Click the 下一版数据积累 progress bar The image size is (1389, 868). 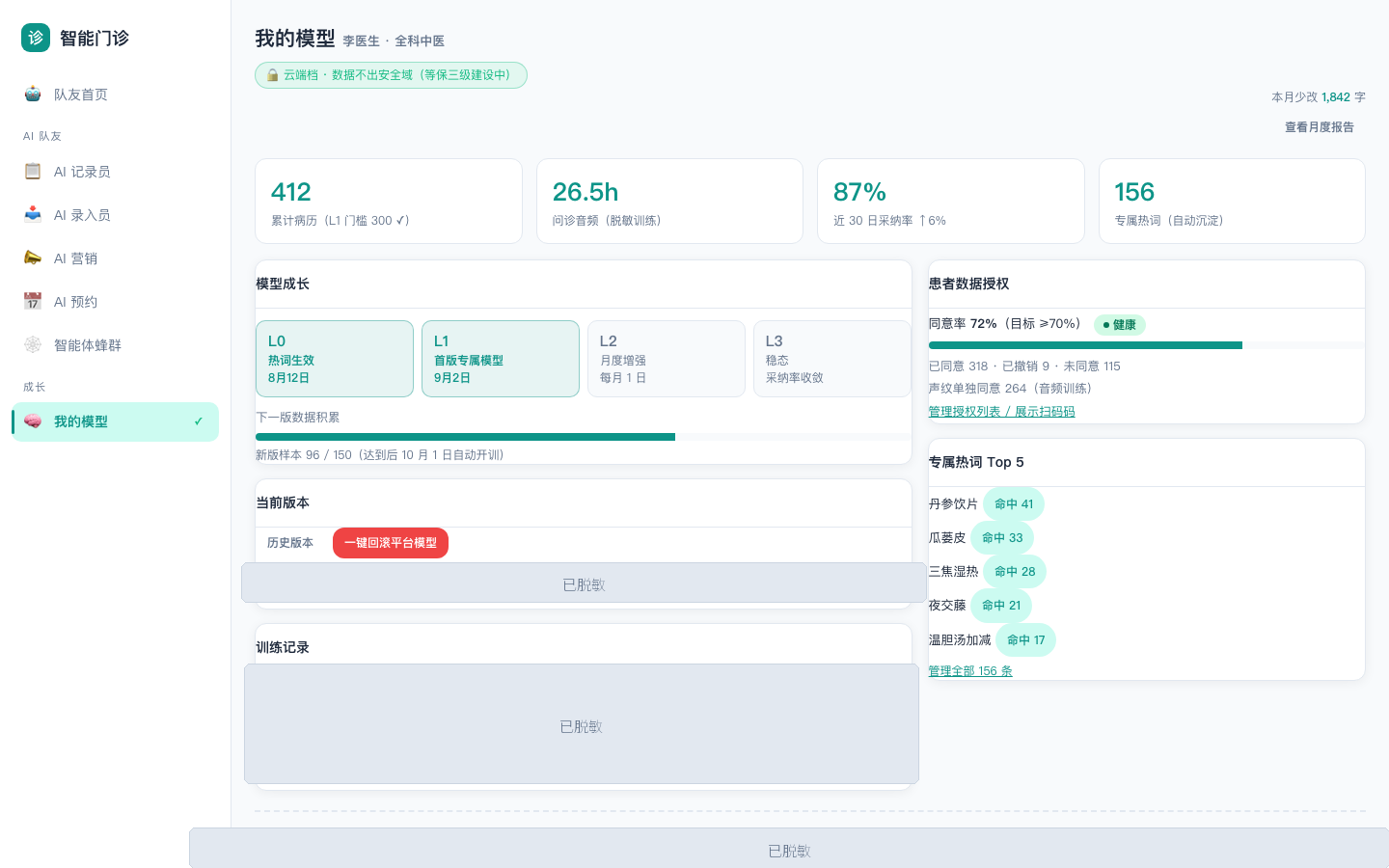[x=584, y=437]
